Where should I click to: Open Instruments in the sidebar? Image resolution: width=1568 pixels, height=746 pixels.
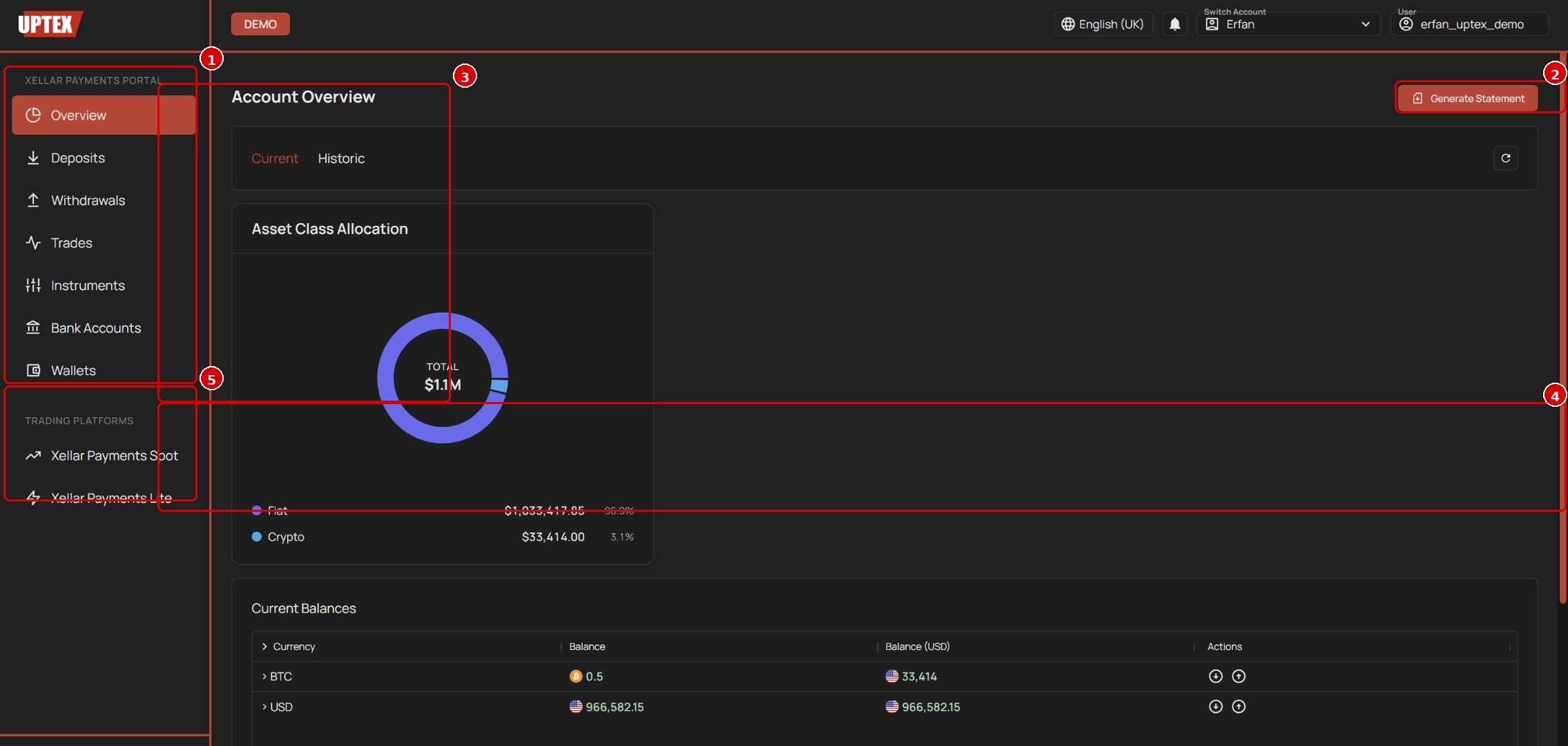(x=104, y=285)
